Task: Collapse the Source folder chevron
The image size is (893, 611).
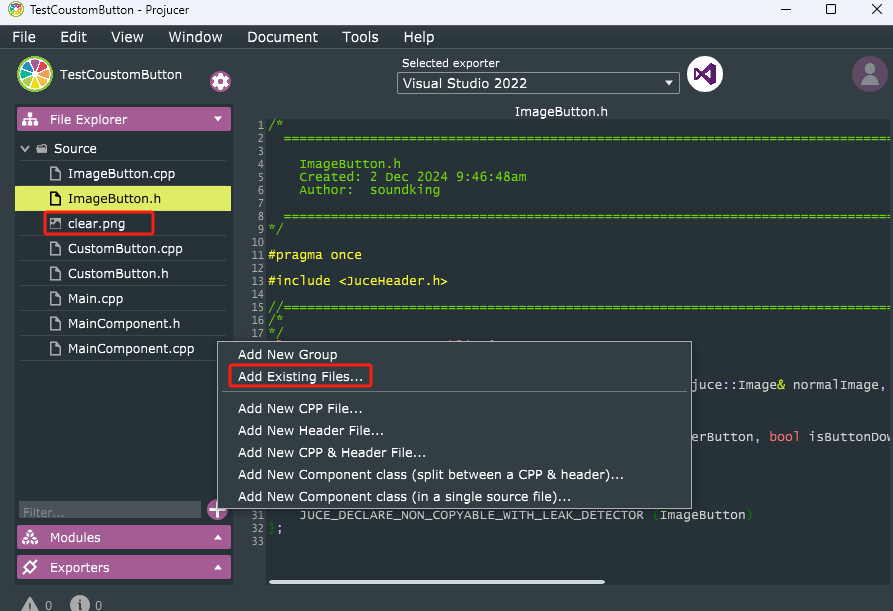Action: click(x=25, y=149)
